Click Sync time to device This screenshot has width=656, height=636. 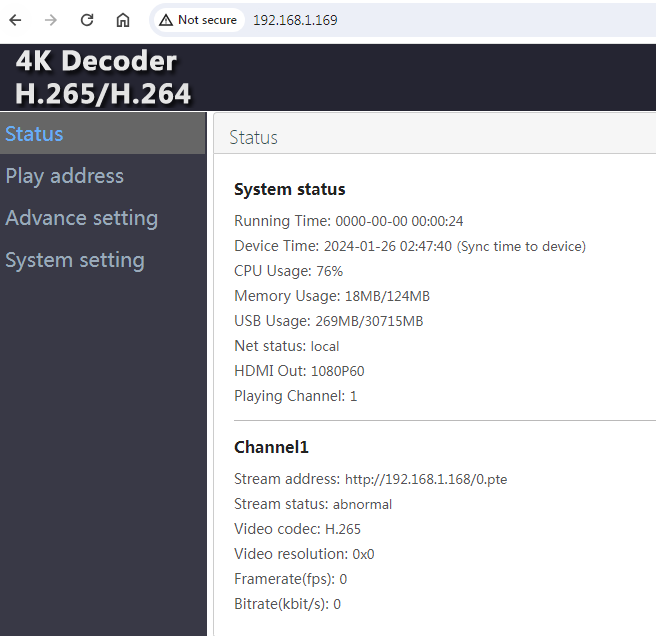tap(521, 246)
